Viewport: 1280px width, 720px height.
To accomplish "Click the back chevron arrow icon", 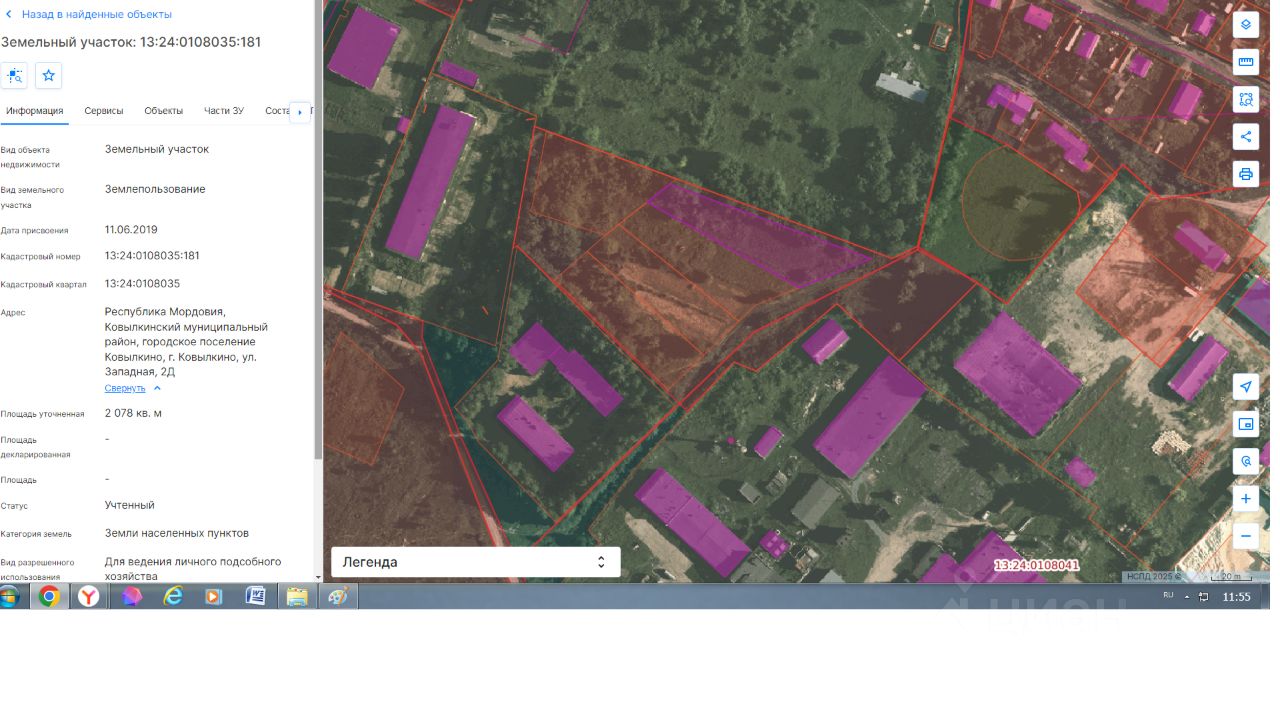I will (9, 15).
